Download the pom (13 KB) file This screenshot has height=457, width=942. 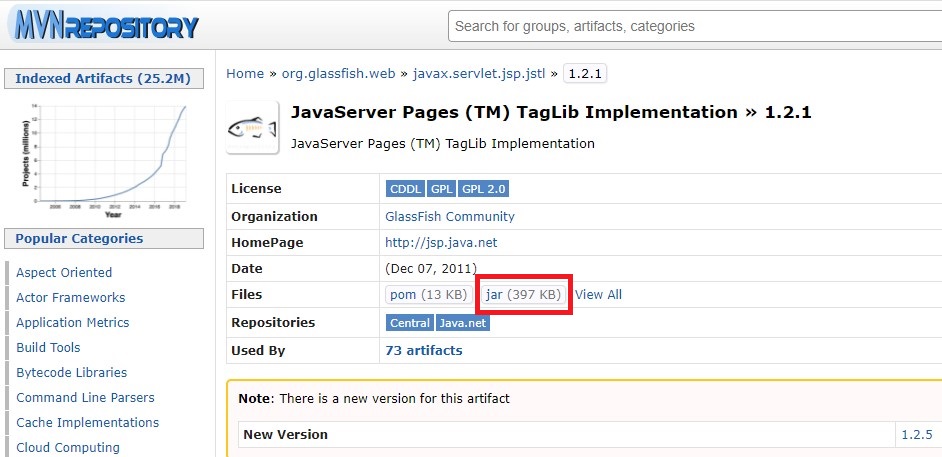pos(429,295)
